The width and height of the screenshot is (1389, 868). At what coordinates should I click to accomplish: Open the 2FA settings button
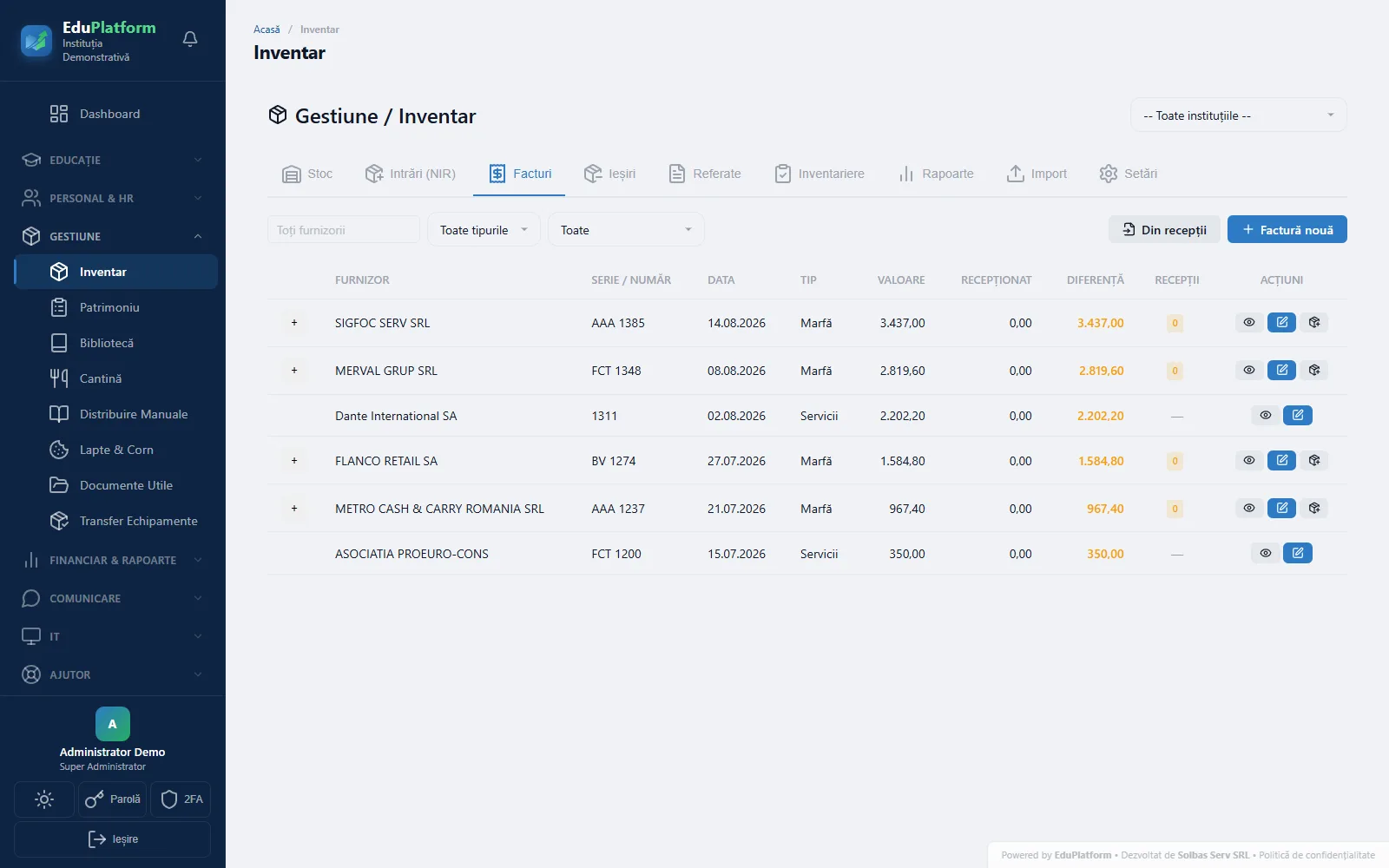pos(181,799)
